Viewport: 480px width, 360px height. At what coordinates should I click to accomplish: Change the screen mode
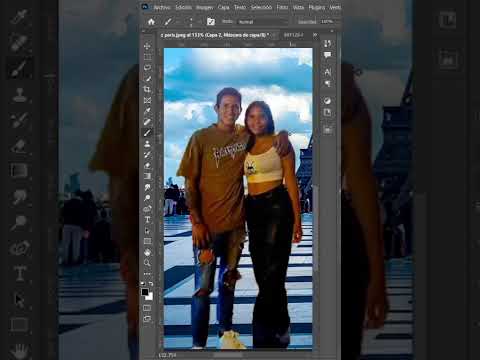tap(147, 319)
